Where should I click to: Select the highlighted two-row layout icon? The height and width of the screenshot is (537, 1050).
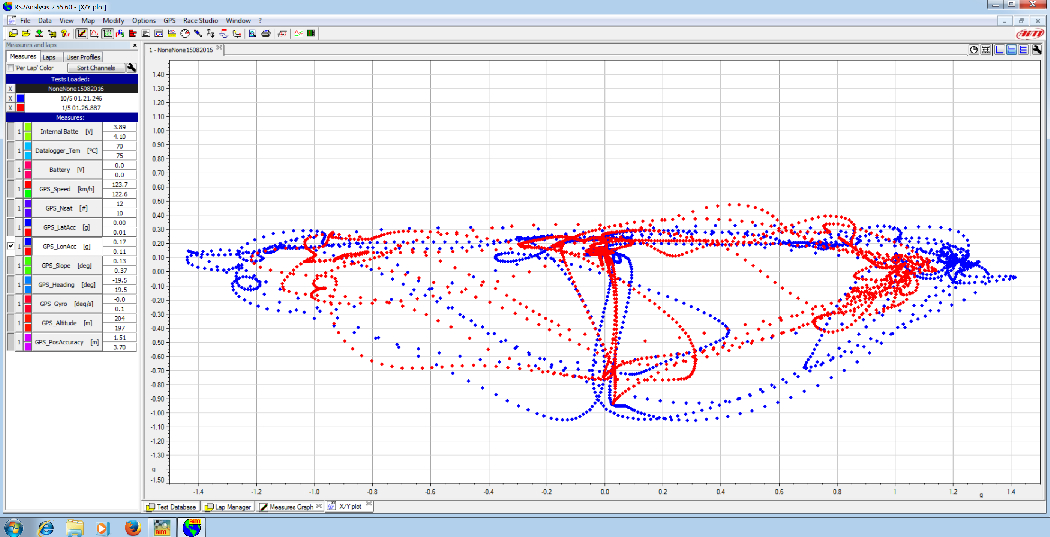1012,50
